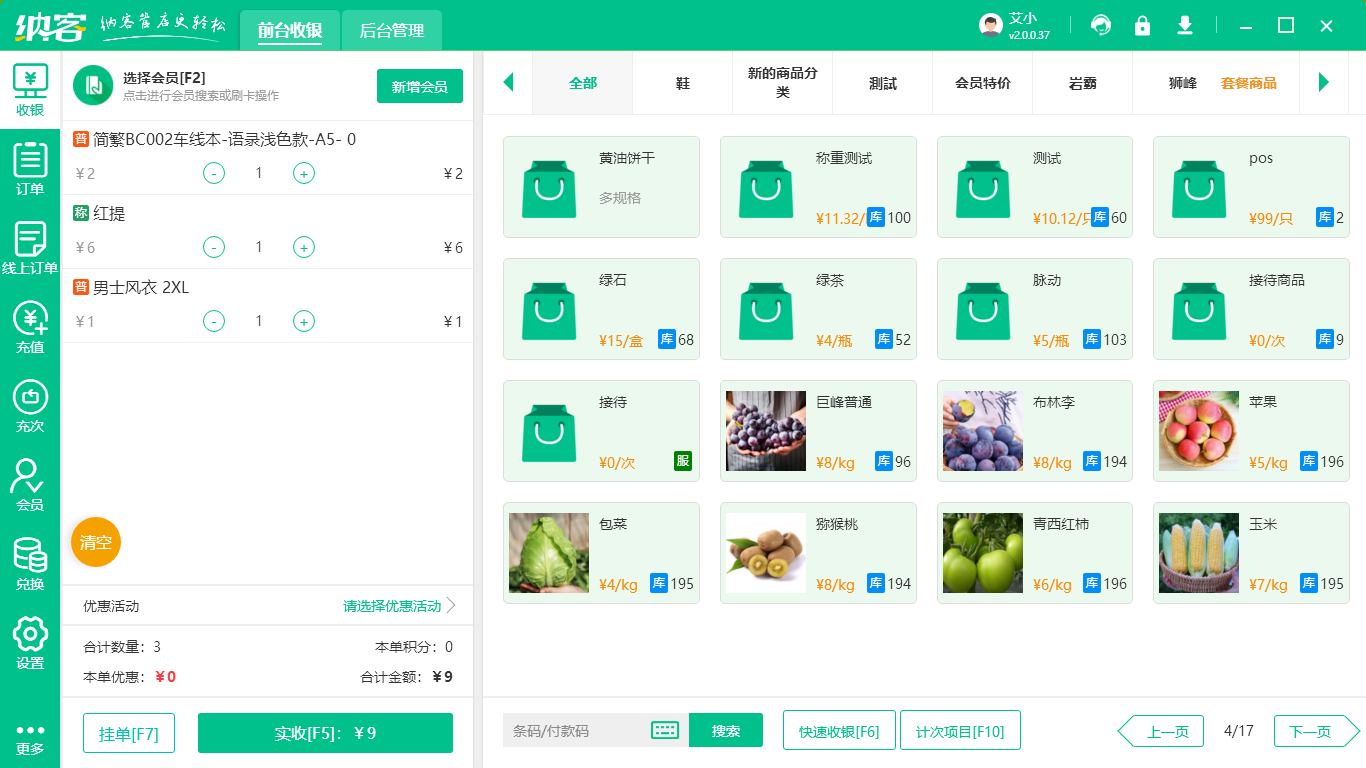Click the right arrow to scroll category tabs
The width and height of the screenshot is (1366, 768).
tap(1325, 83)
